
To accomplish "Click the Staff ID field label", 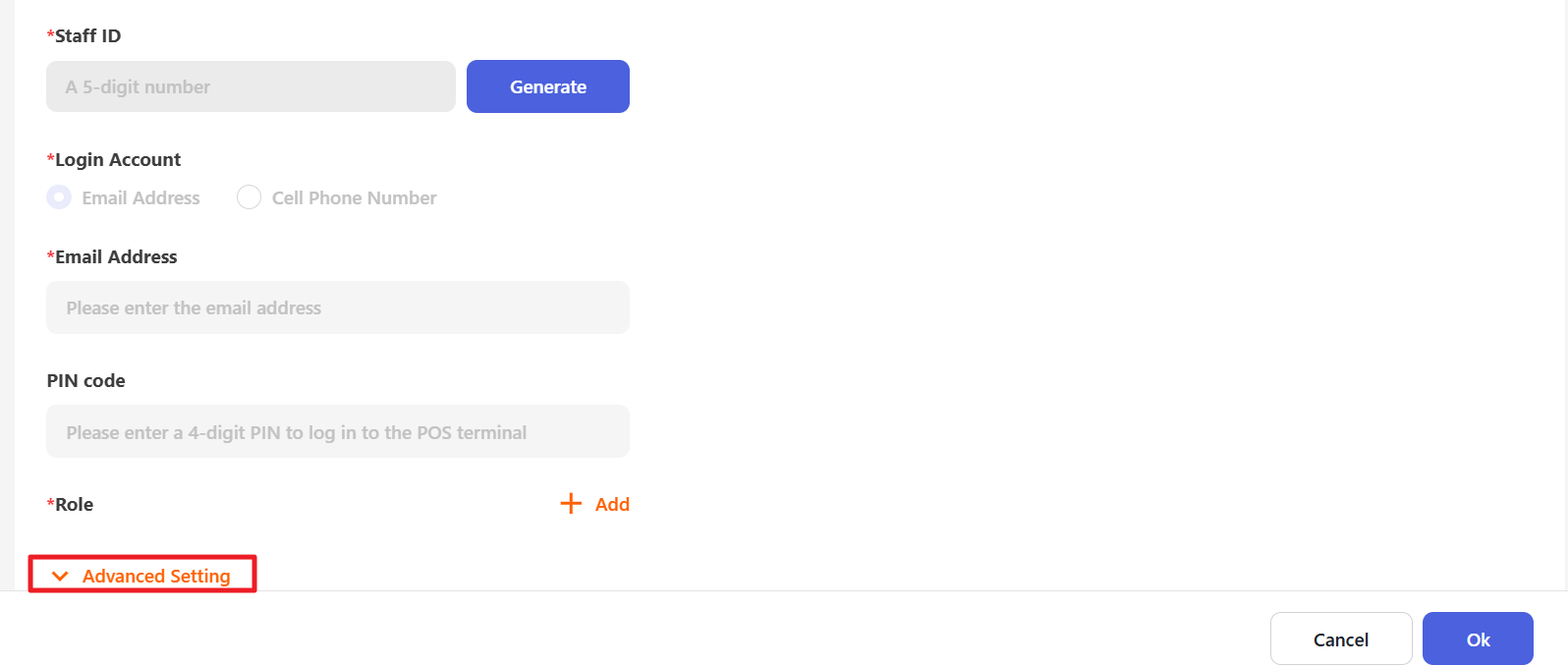I will (87, 36).
